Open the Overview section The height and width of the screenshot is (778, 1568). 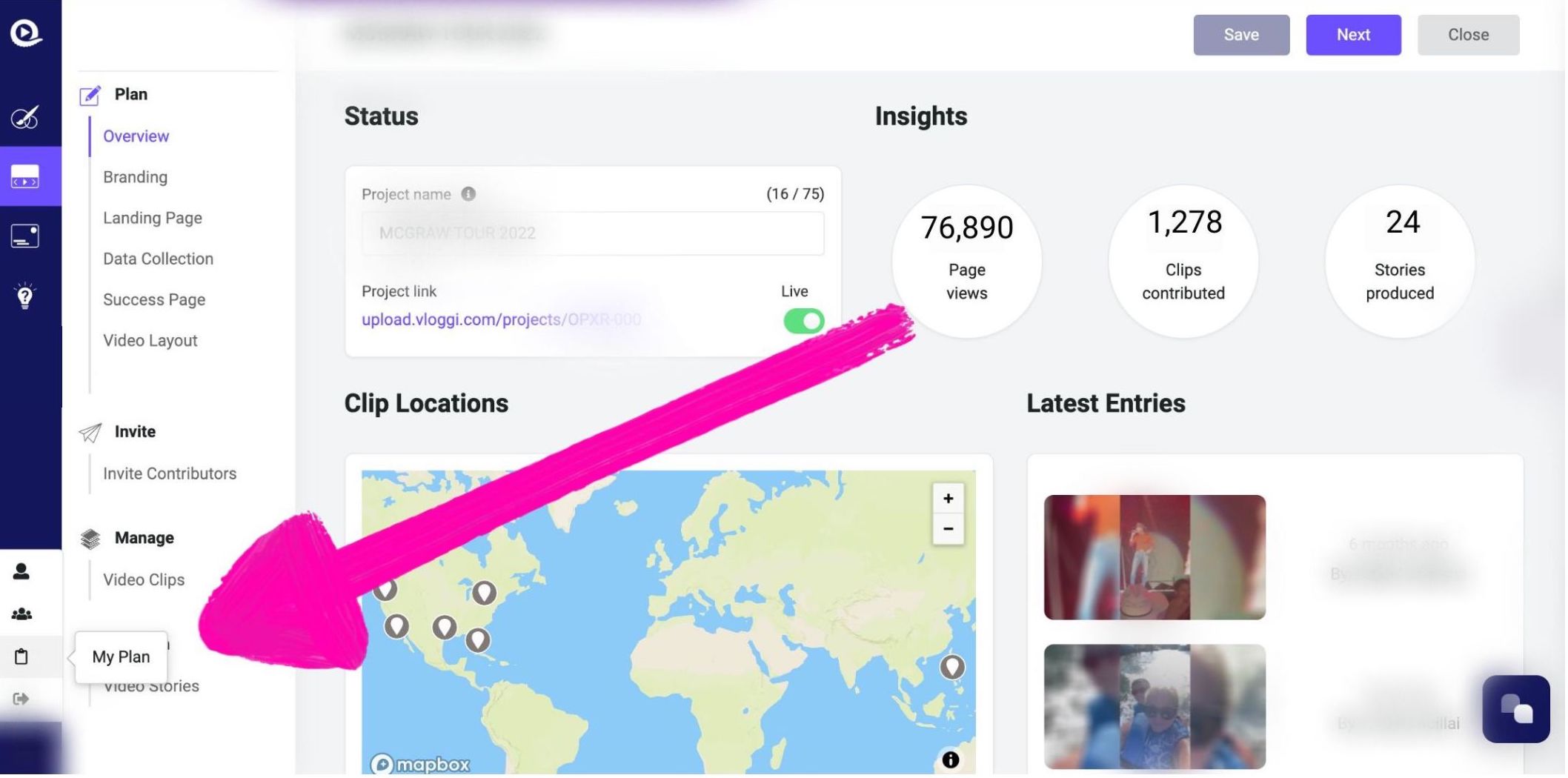pos(136,136)
